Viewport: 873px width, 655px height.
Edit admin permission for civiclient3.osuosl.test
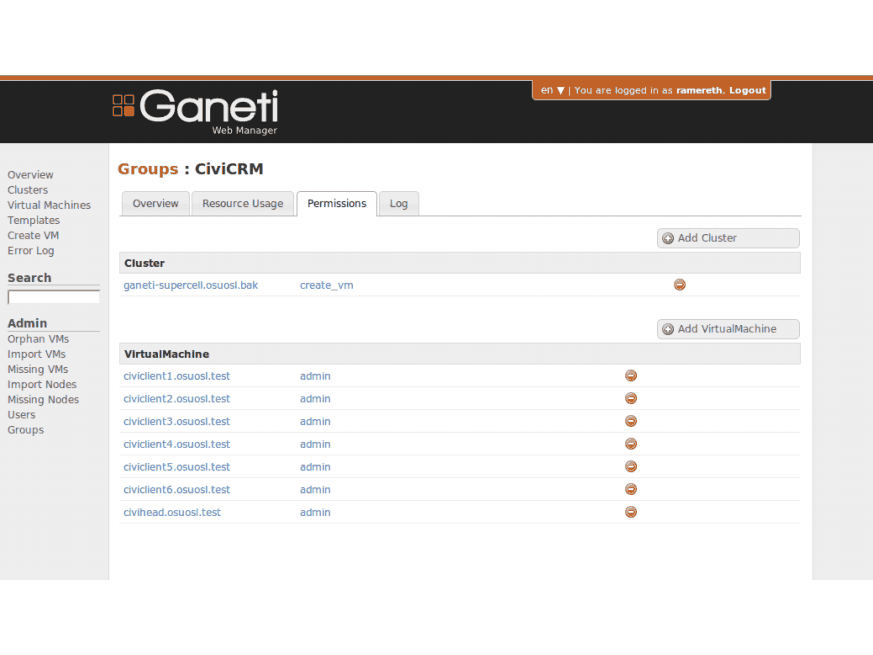[x=315, y=422]
